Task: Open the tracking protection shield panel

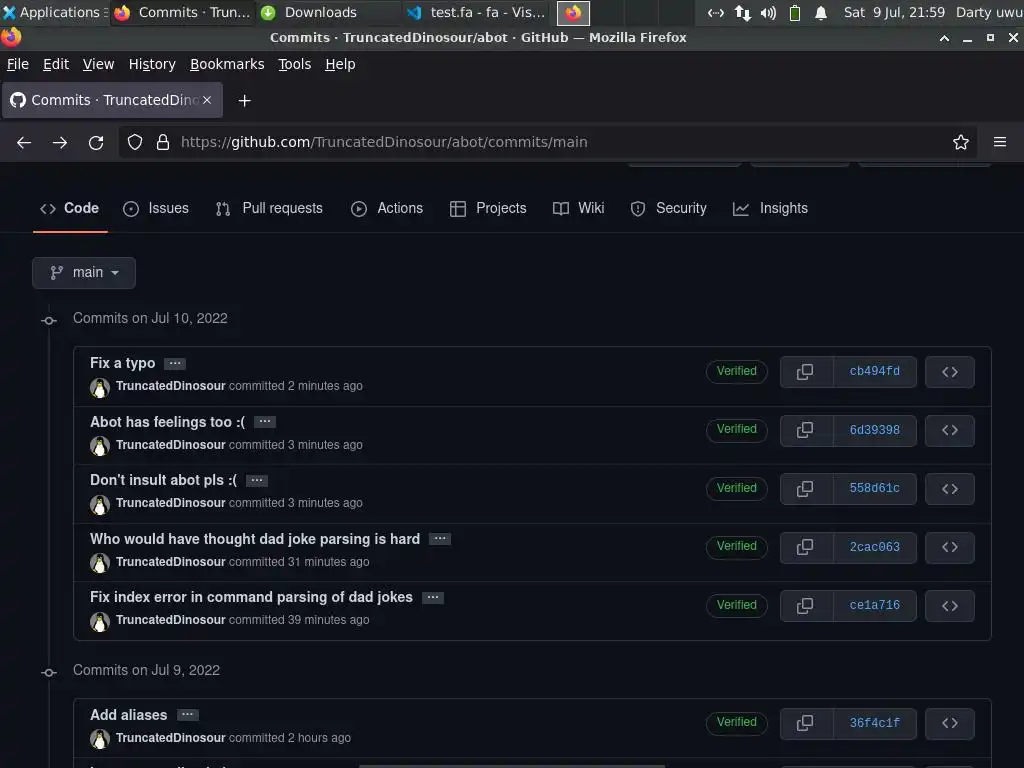Action: point(135,142)
